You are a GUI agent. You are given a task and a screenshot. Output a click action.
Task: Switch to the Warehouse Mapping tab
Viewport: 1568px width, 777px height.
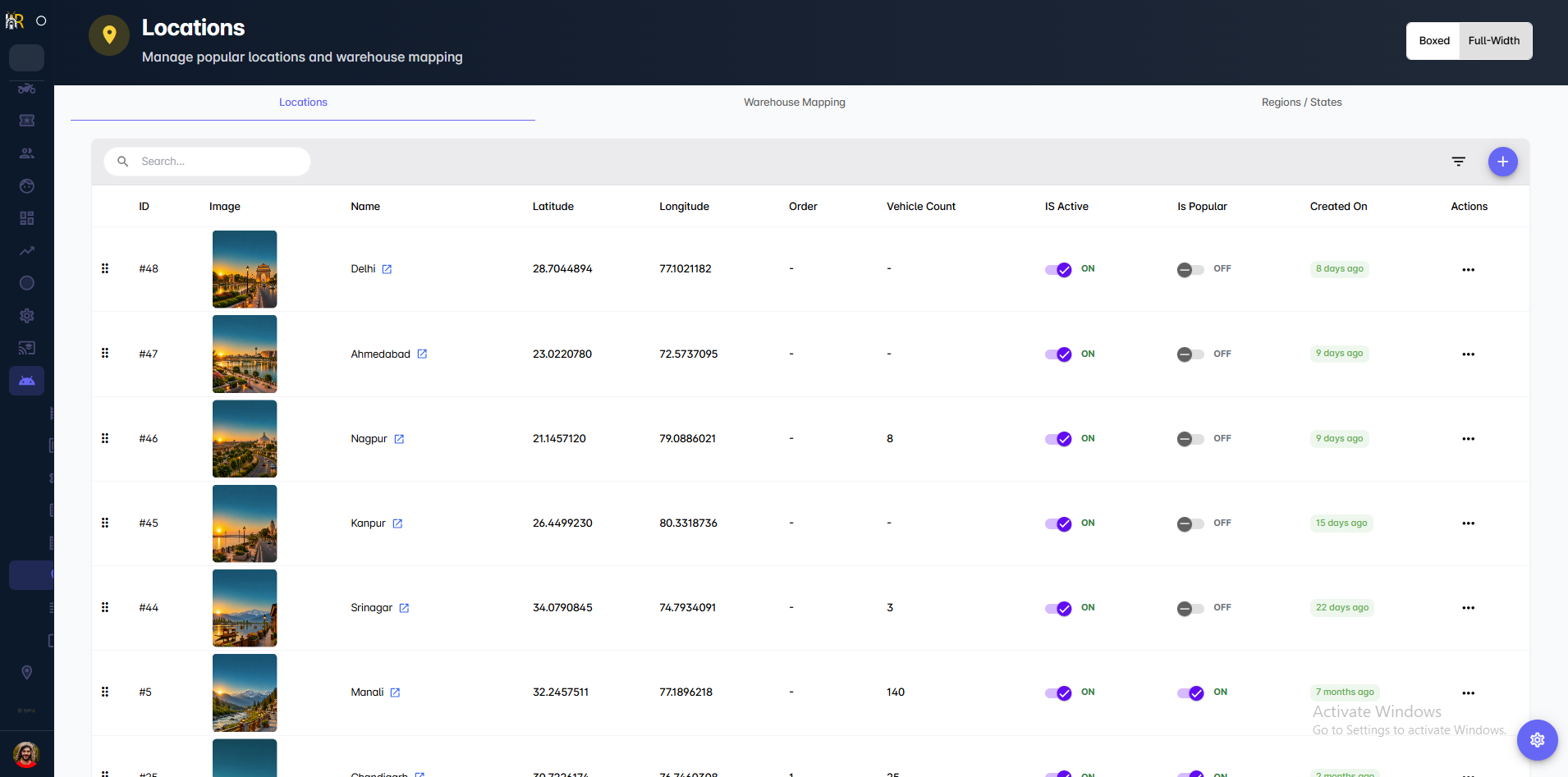(795, 103)
